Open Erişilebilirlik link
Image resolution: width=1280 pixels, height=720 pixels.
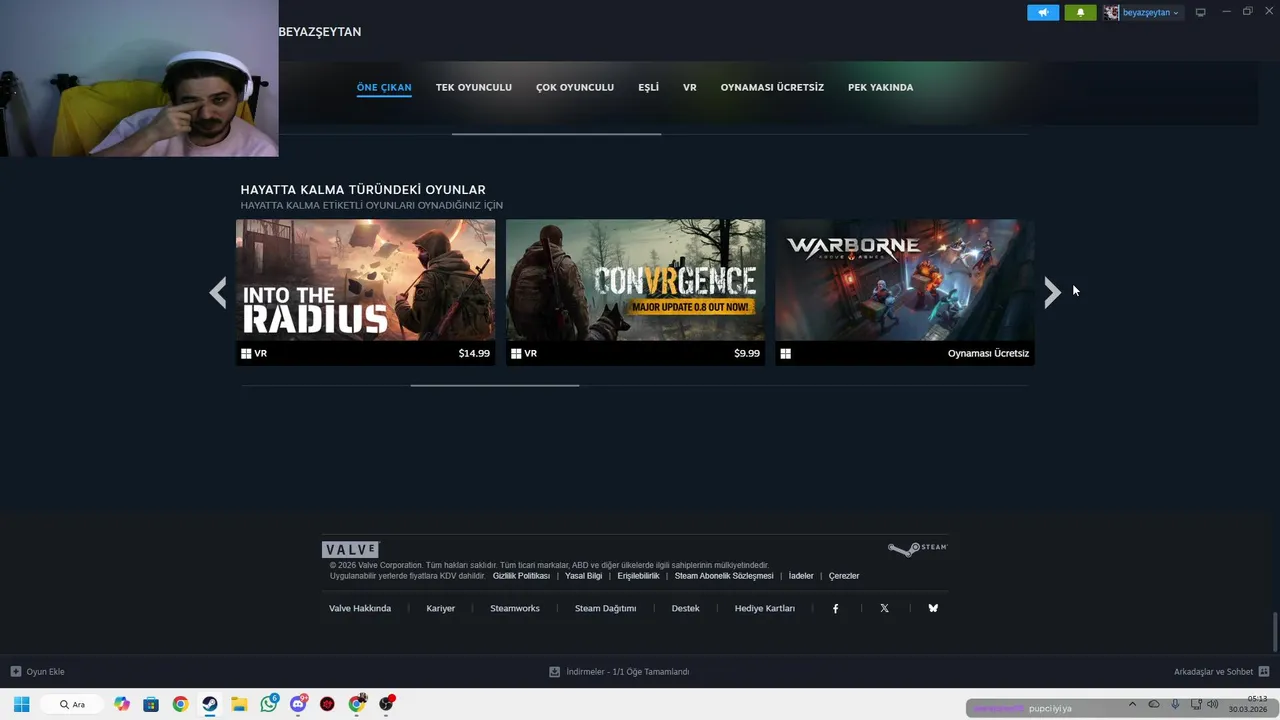click(638, 576)
